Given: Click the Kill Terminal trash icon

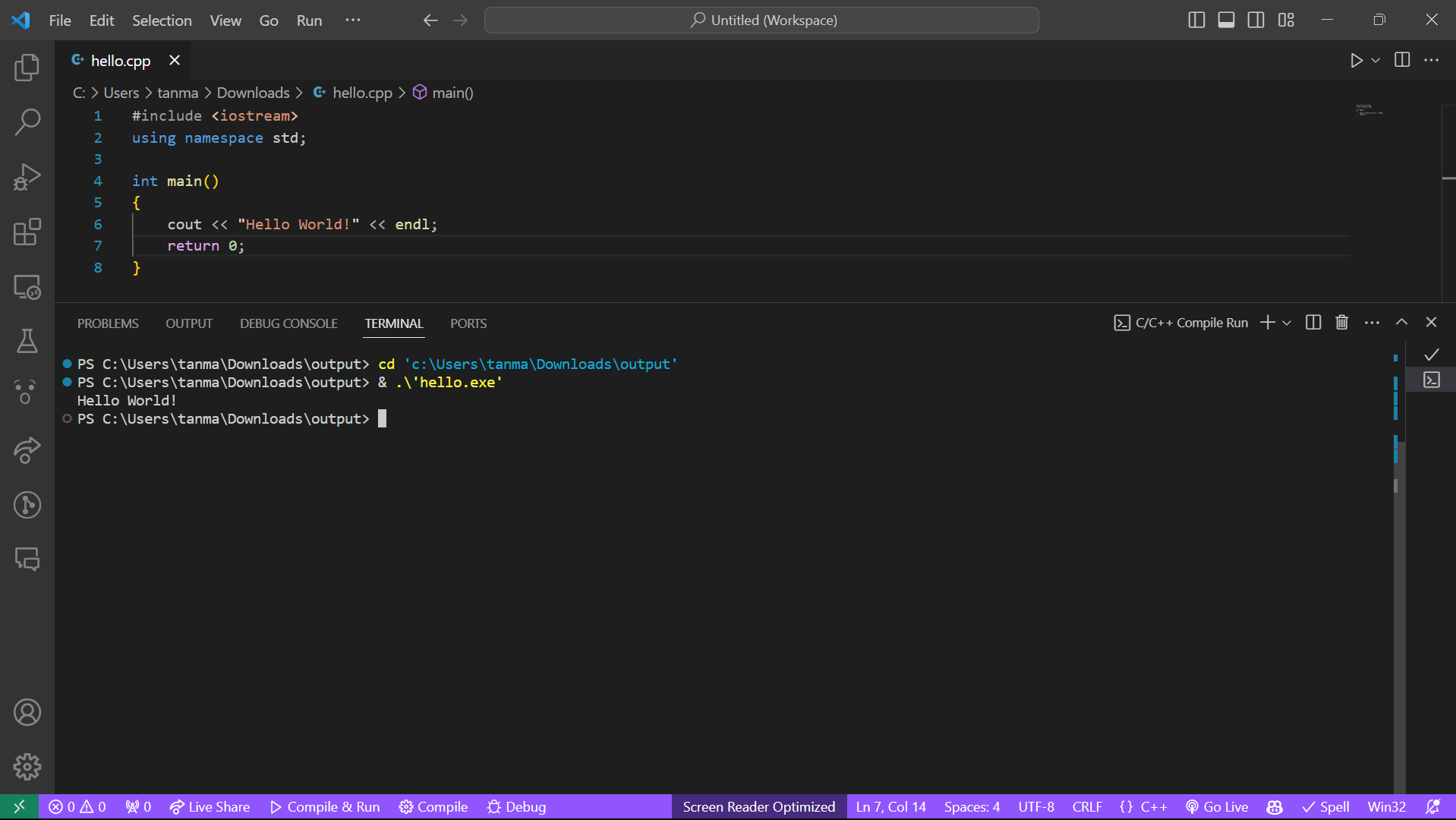Looking at the screenshot, I should coord(1342,323).
